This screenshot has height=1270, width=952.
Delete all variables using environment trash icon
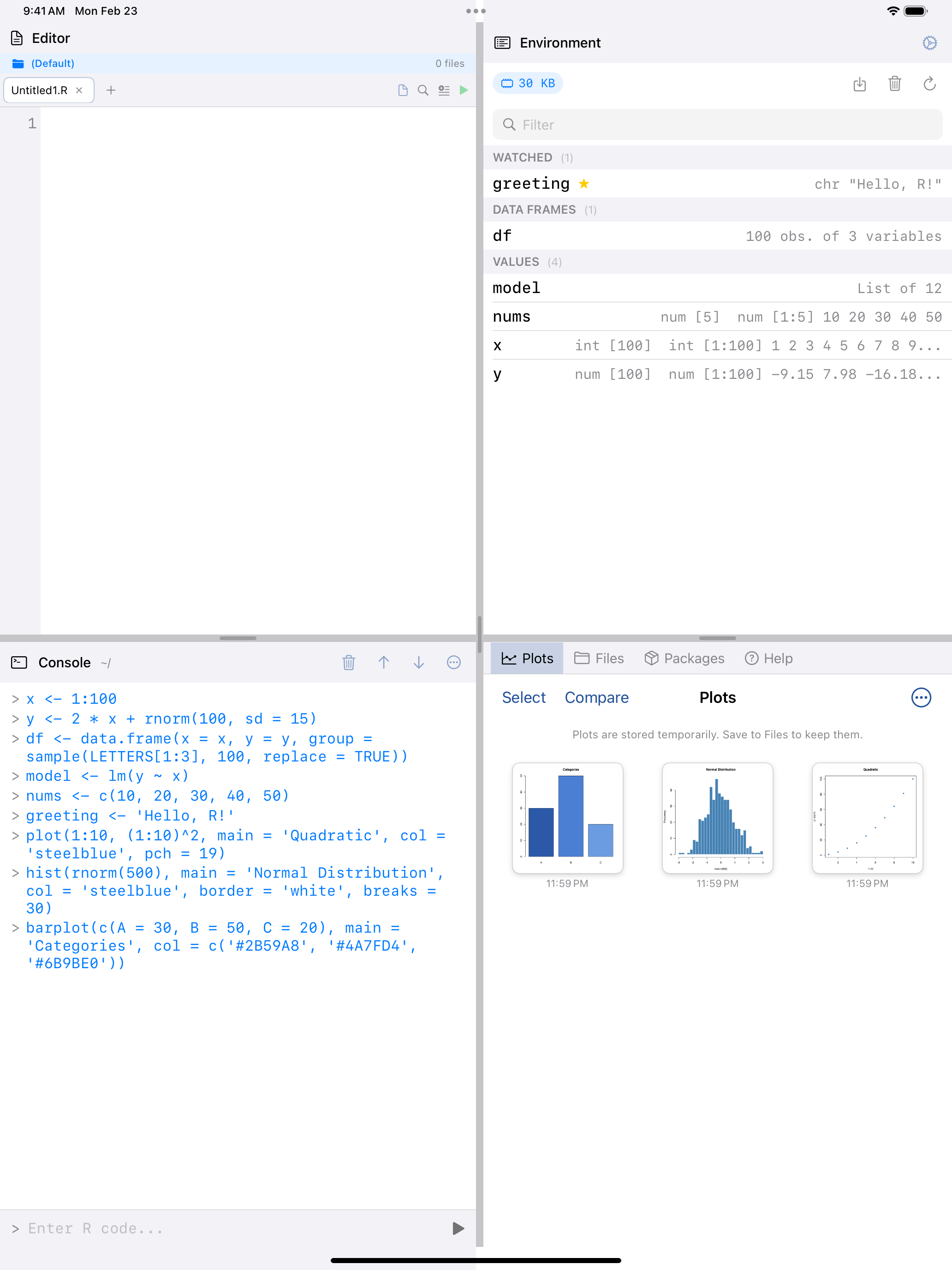[x=895, y=84]
